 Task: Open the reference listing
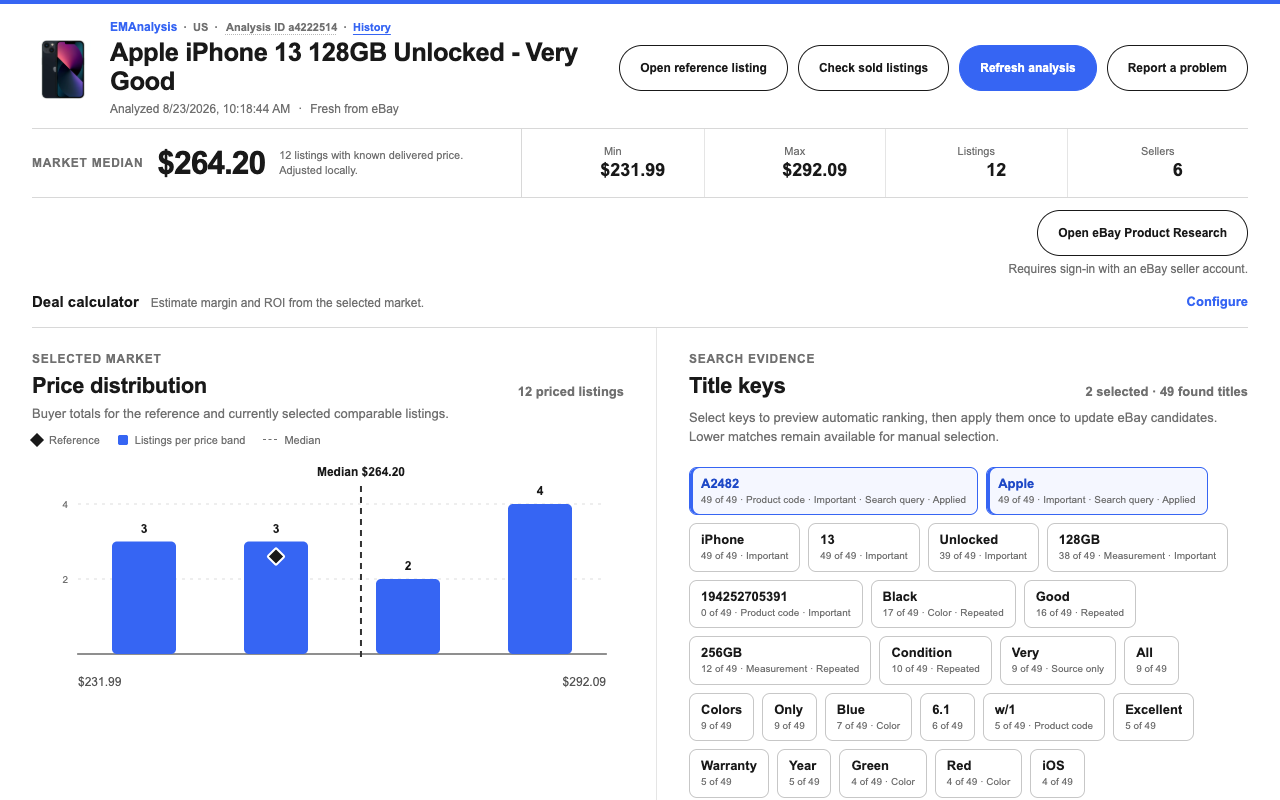click(x=703, y=68)
